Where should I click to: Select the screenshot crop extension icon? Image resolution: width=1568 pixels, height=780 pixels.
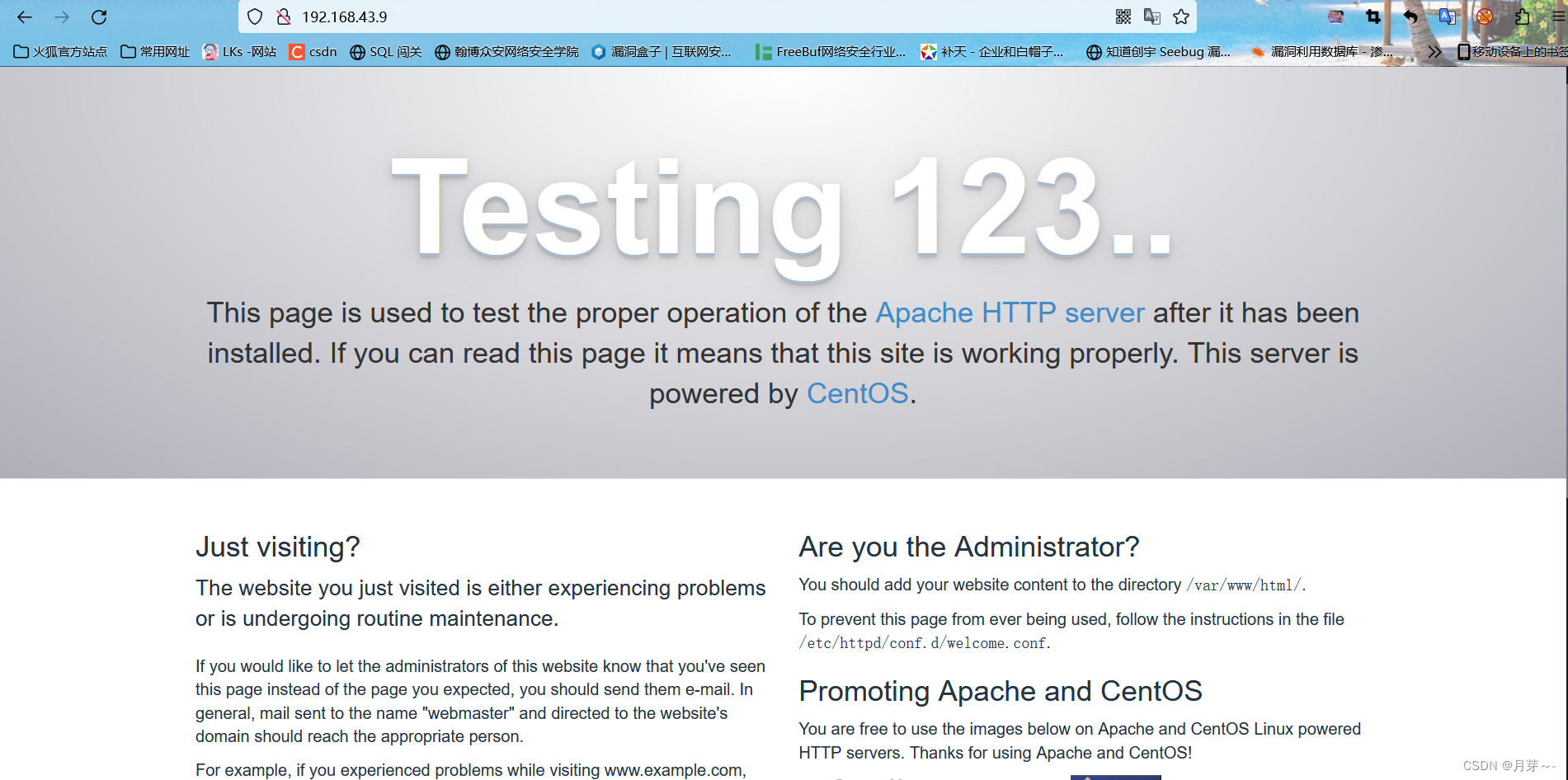click(1372, 16)
